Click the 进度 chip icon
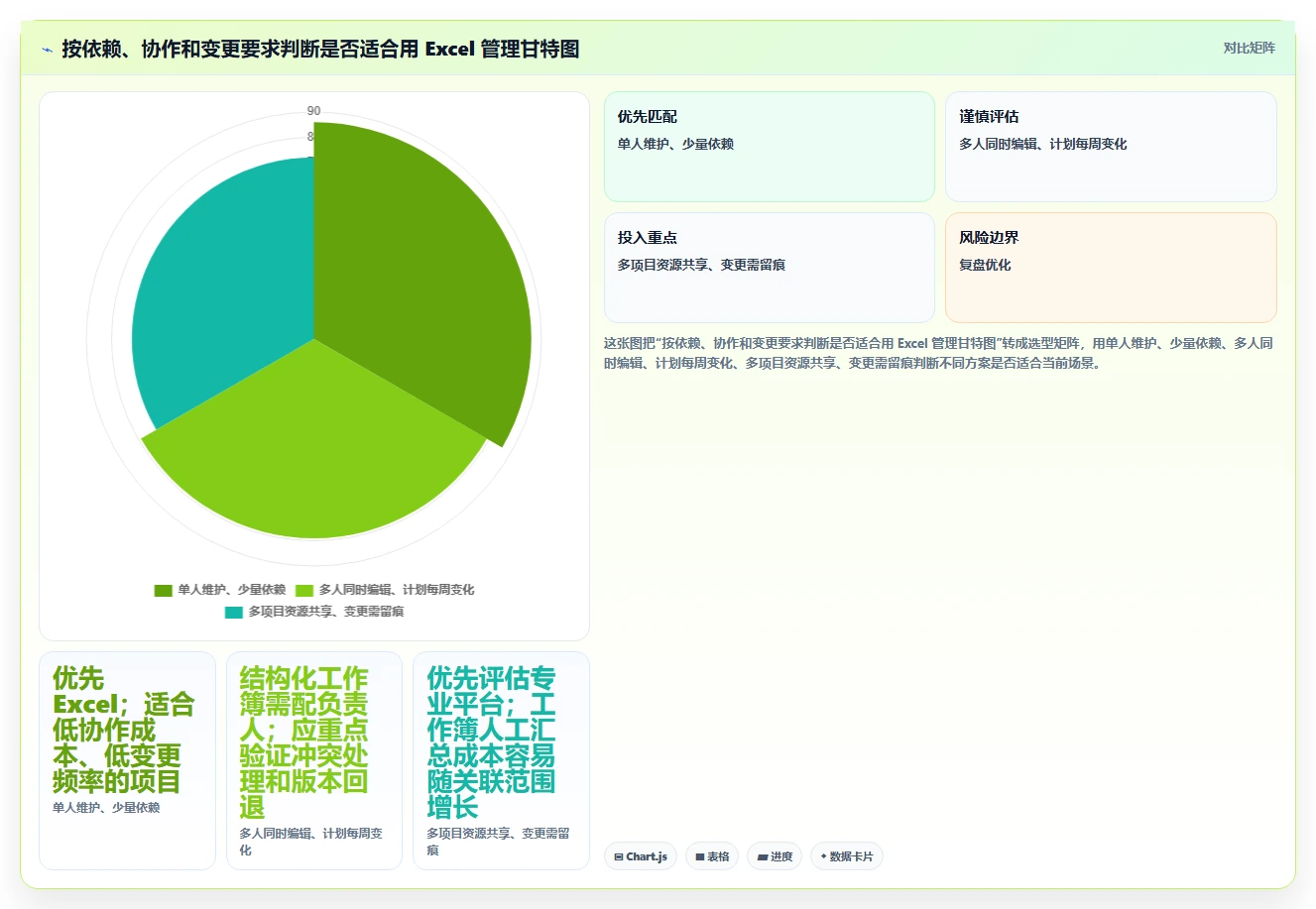Viewport: 1316px width, 909px height. tap(763, 856)
